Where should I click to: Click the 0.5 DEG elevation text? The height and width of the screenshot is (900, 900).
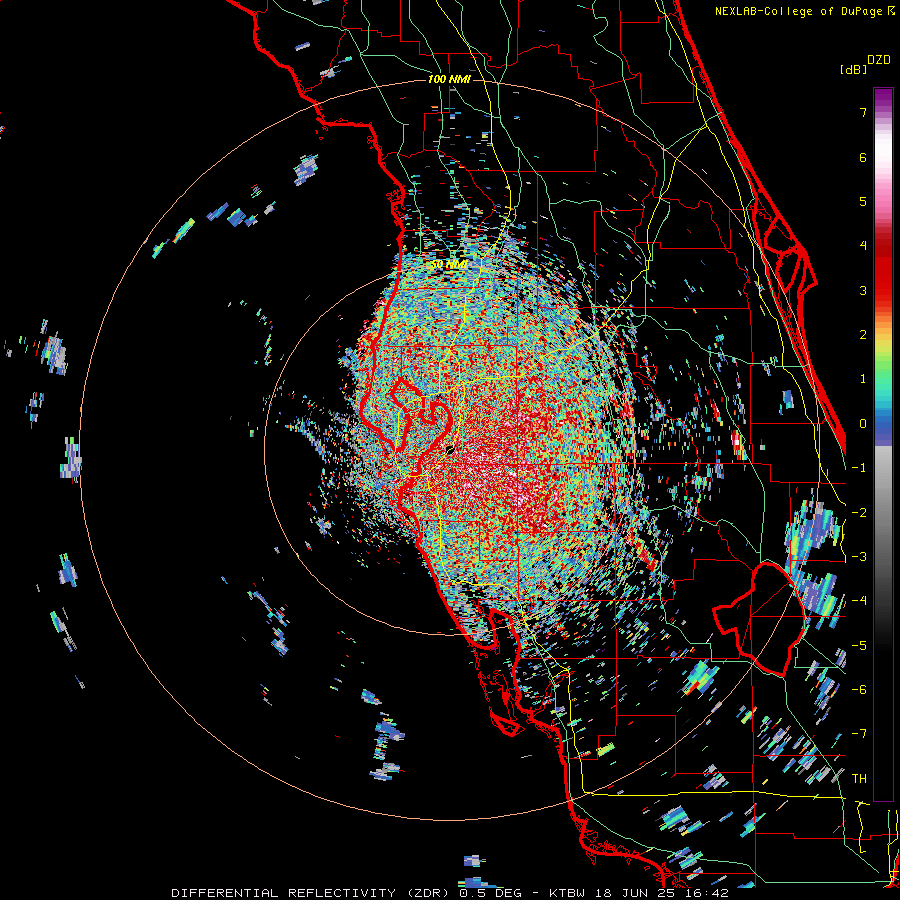point(490,893)
